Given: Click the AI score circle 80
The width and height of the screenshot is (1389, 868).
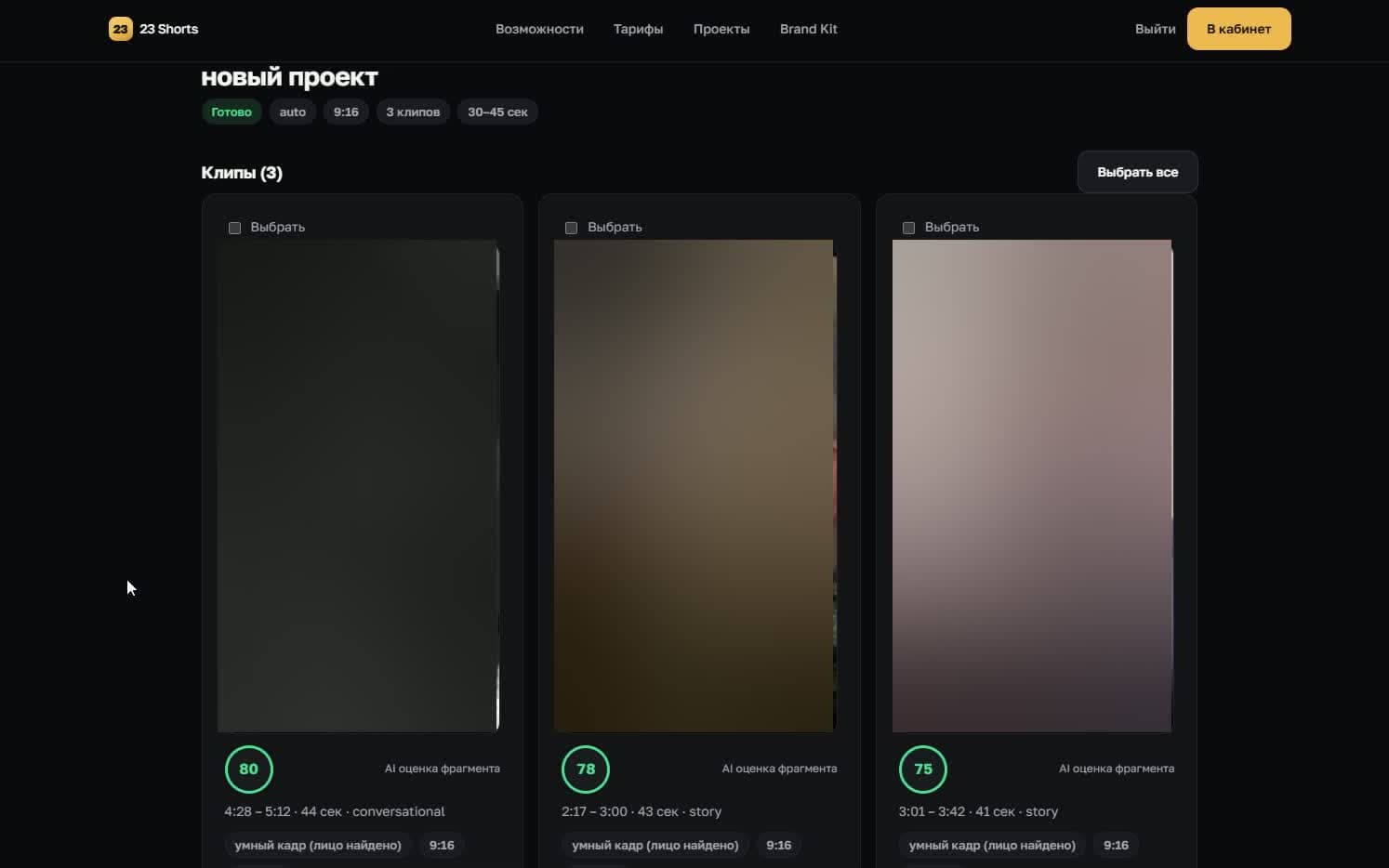Looking at the screenshot, I should 248,769.
